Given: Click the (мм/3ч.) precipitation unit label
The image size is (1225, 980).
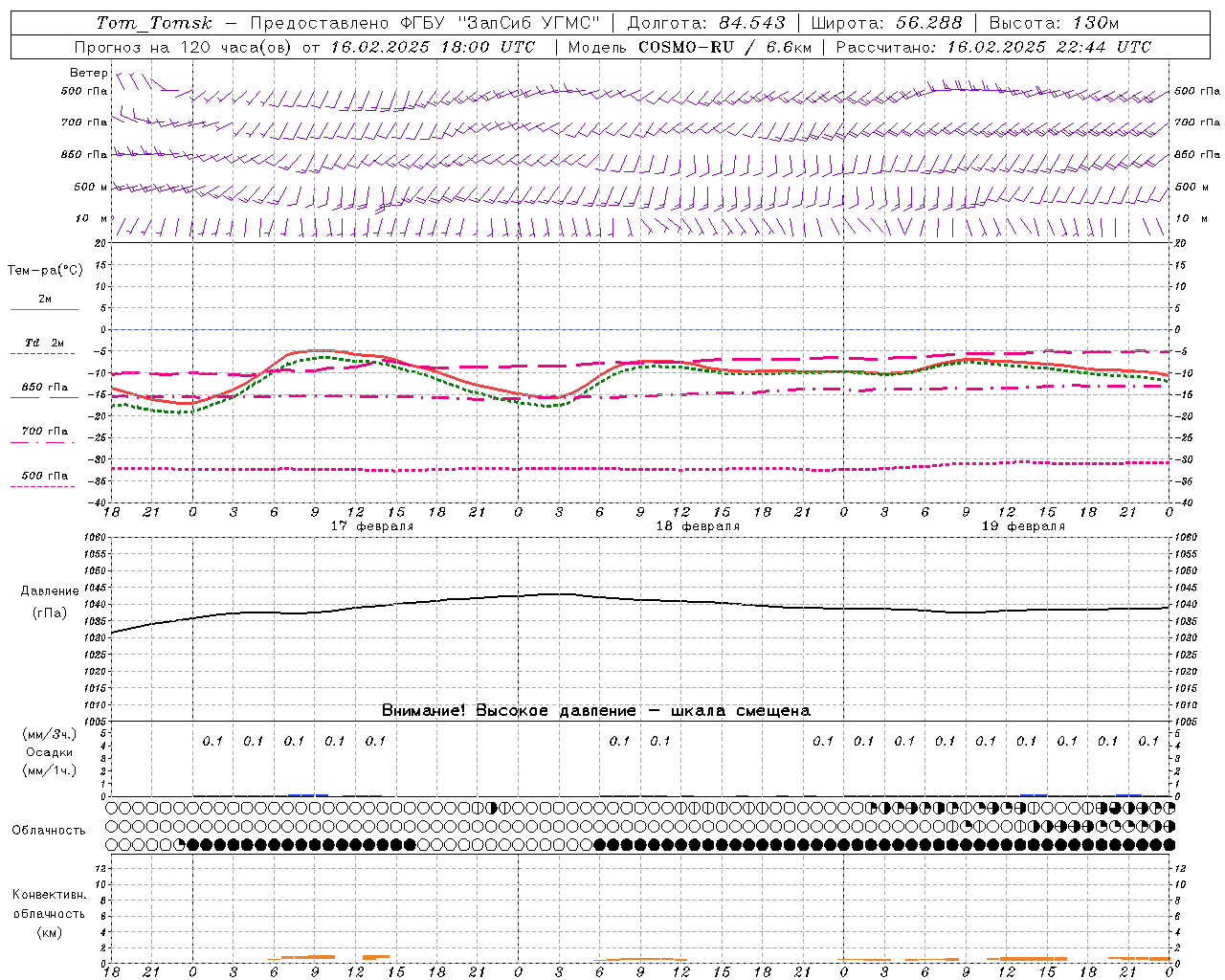Looking at the screenshot, I should (50, 734).
